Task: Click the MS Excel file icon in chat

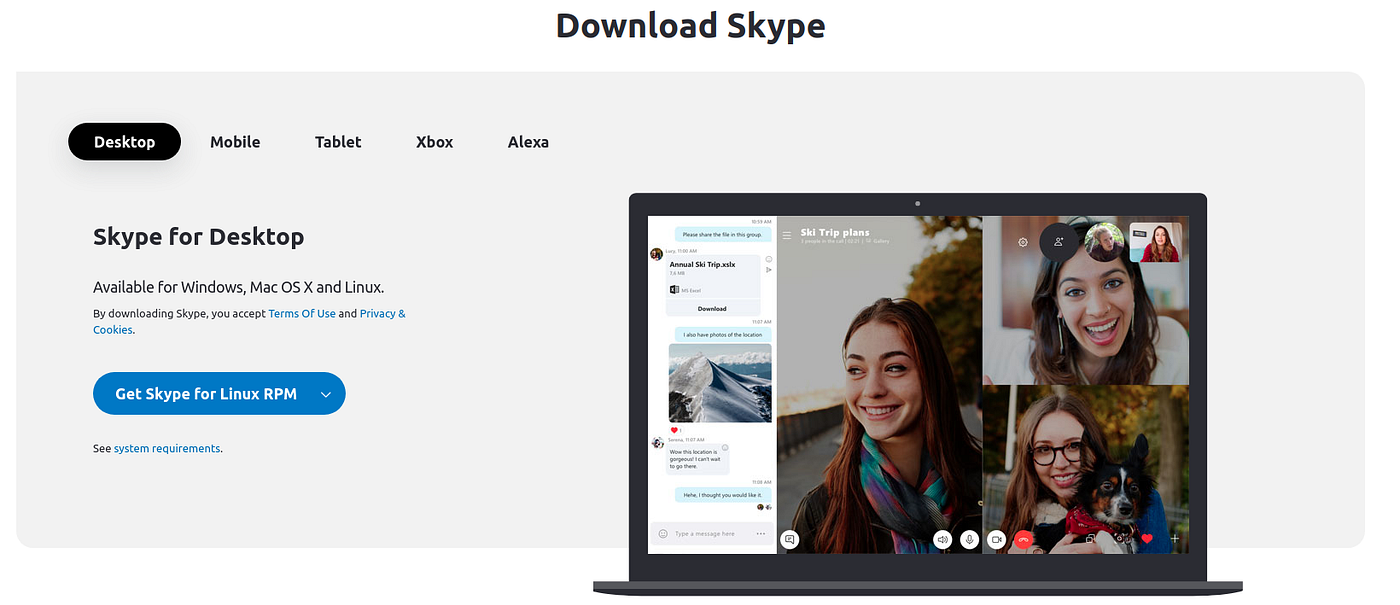Action: (x=674, y=290)
